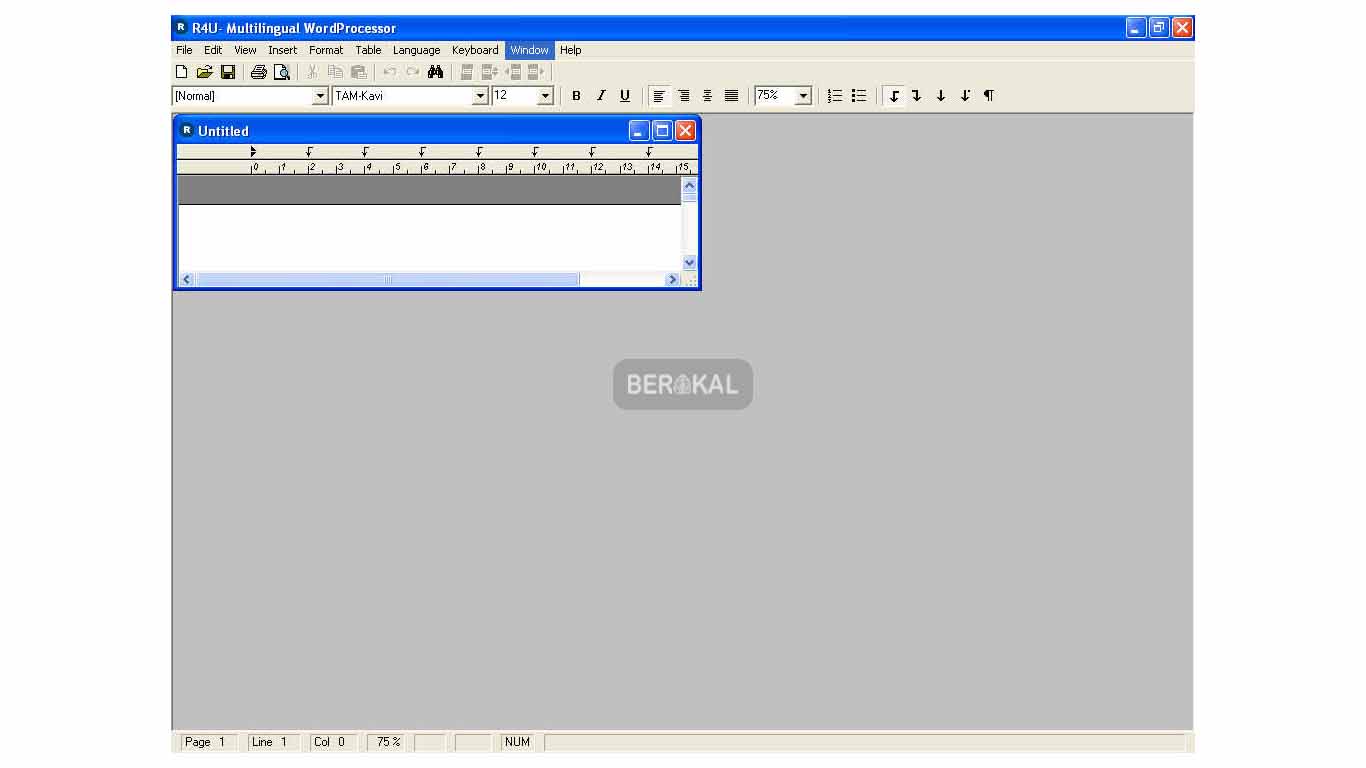Select the center tab stop type
Viewport: 1366px width, 768px height.
point(941,96)
